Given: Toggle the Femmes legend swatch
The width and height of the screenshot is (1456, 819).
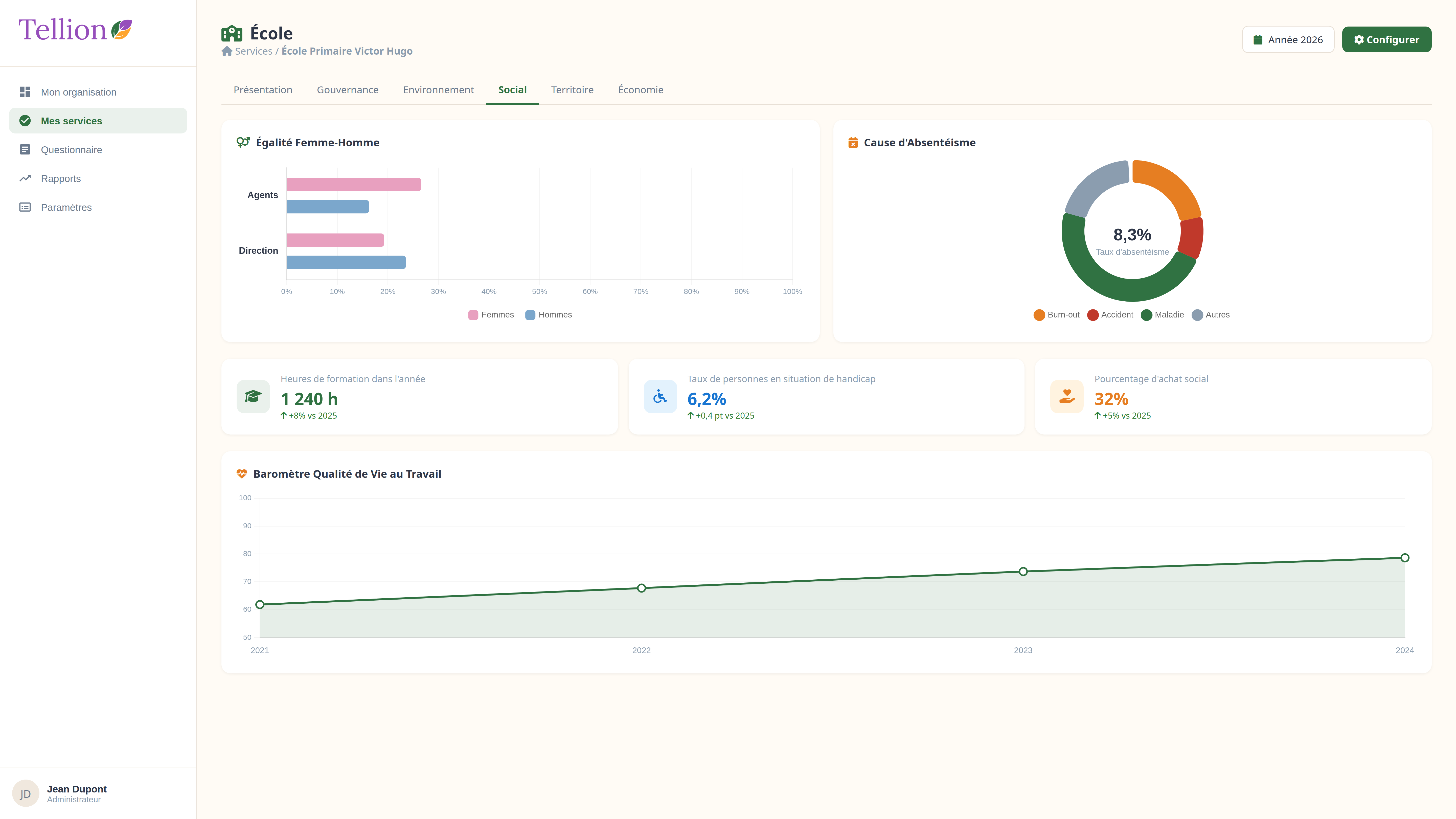Looking at the screenshot, I should (x=473, y=315).
